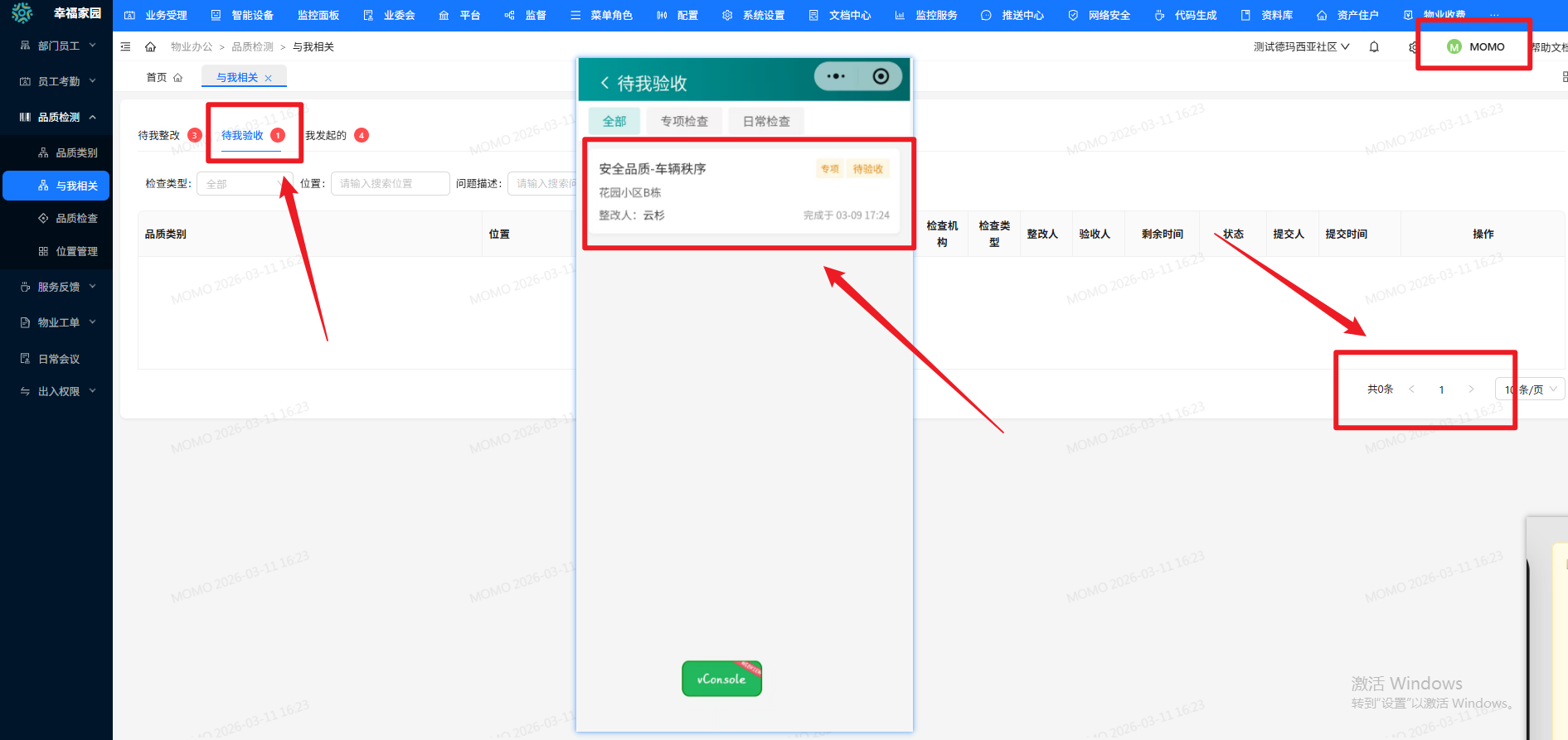The height and width of the screenshot is (740, 1568).
Task: Open the 检查类型 dropdown
Action: 244,184
